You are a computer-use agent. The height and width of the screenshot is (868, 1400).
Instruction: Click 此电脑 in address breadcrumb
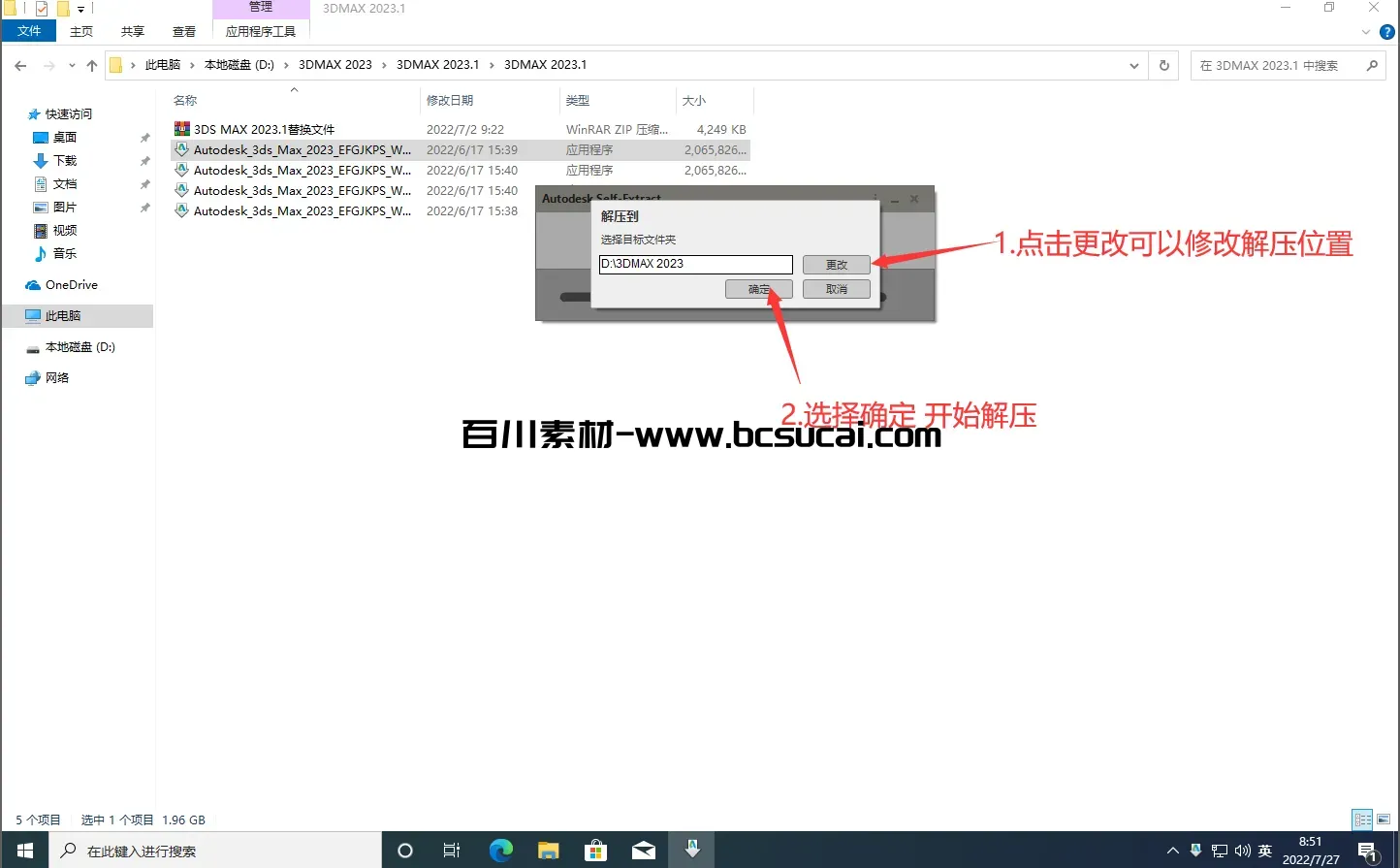coord(163,65)
